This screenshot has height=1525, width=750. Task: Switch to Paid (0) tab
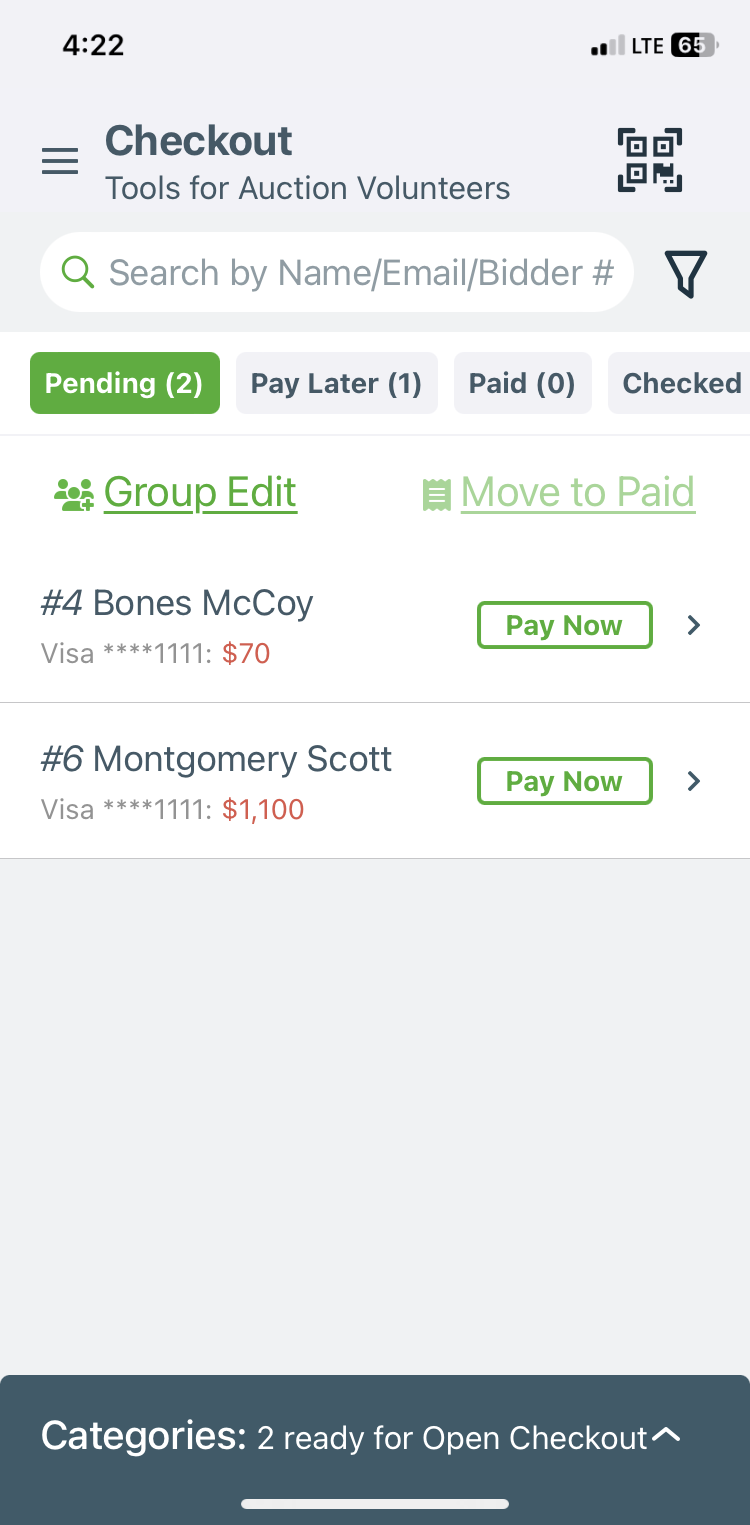[523, 383]
